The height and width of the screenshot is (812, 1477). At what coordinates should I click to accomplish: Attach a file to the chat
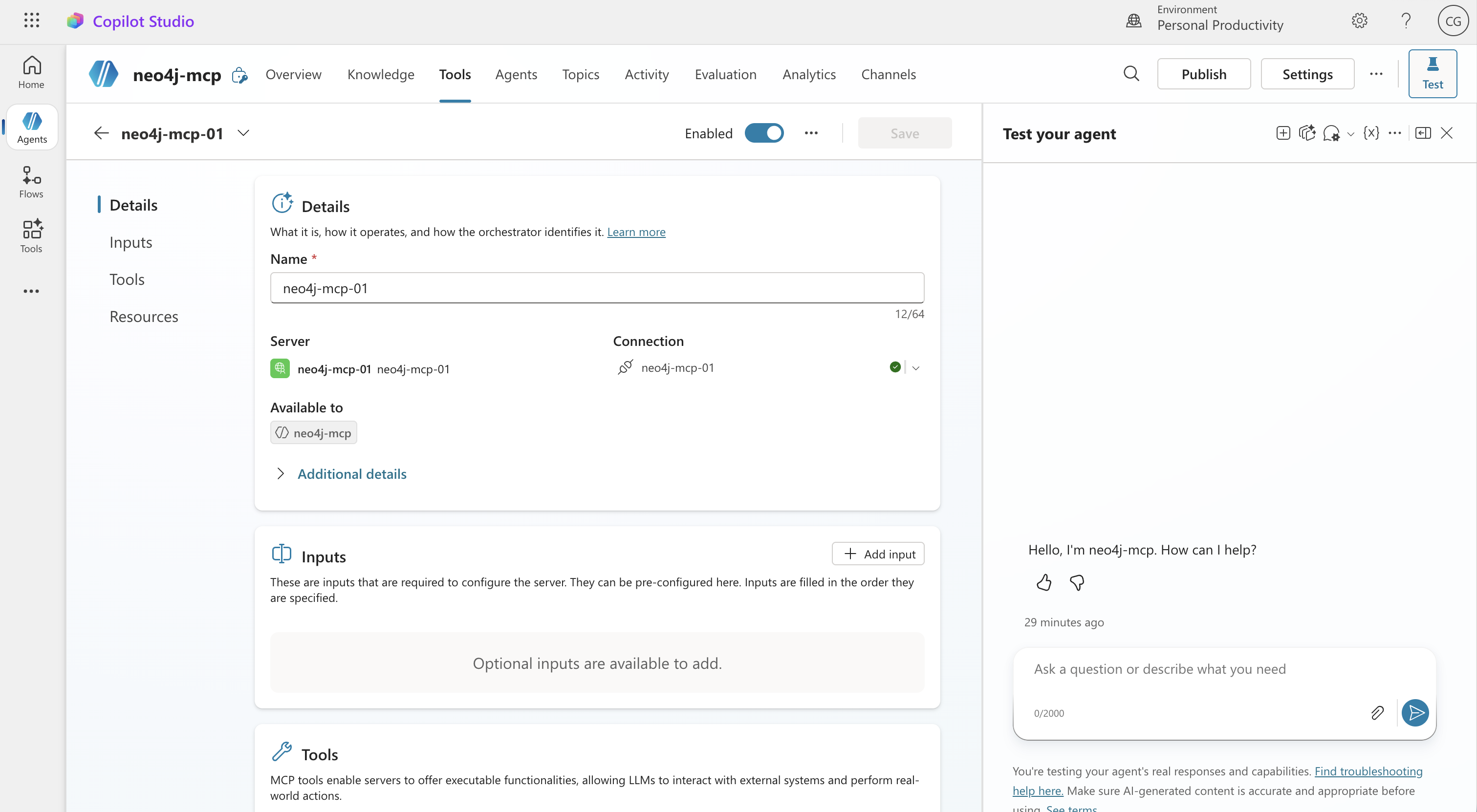1377,713
